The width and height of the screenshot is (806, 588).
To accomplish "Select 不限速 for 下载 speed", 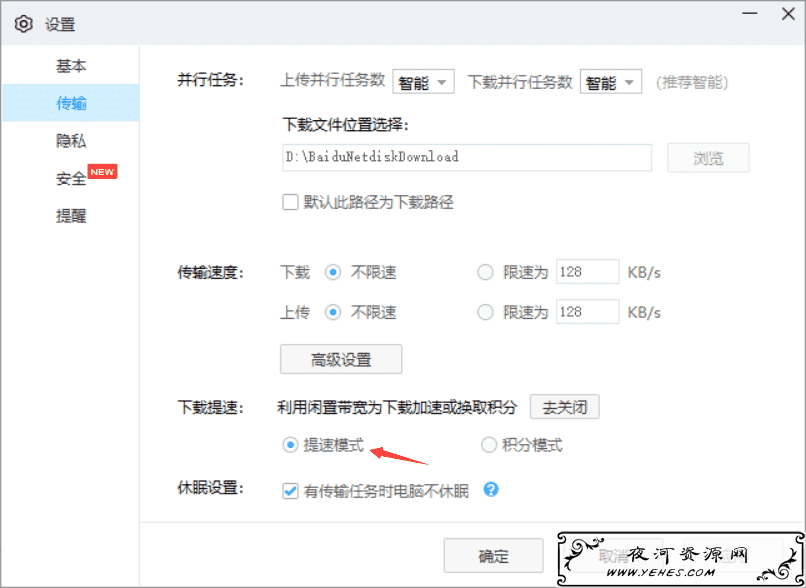I will [333, 272].
